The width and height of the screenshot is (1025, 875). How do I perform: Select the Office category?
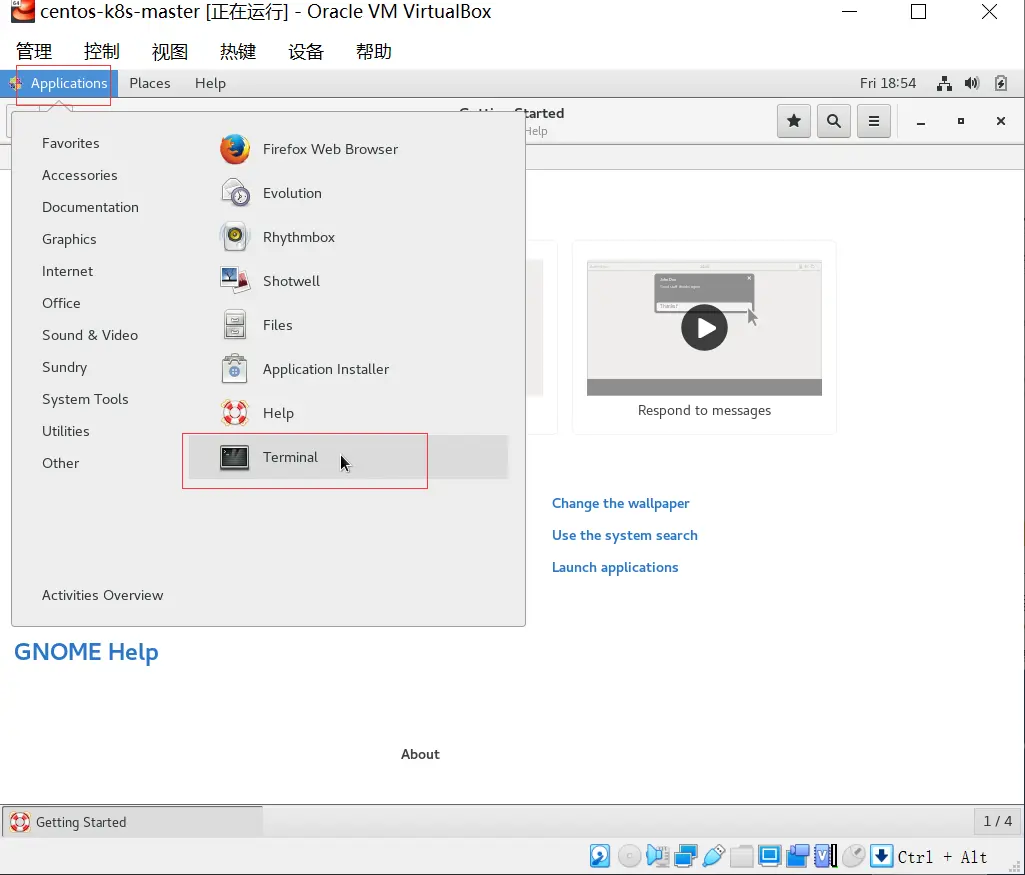point(61,303)
